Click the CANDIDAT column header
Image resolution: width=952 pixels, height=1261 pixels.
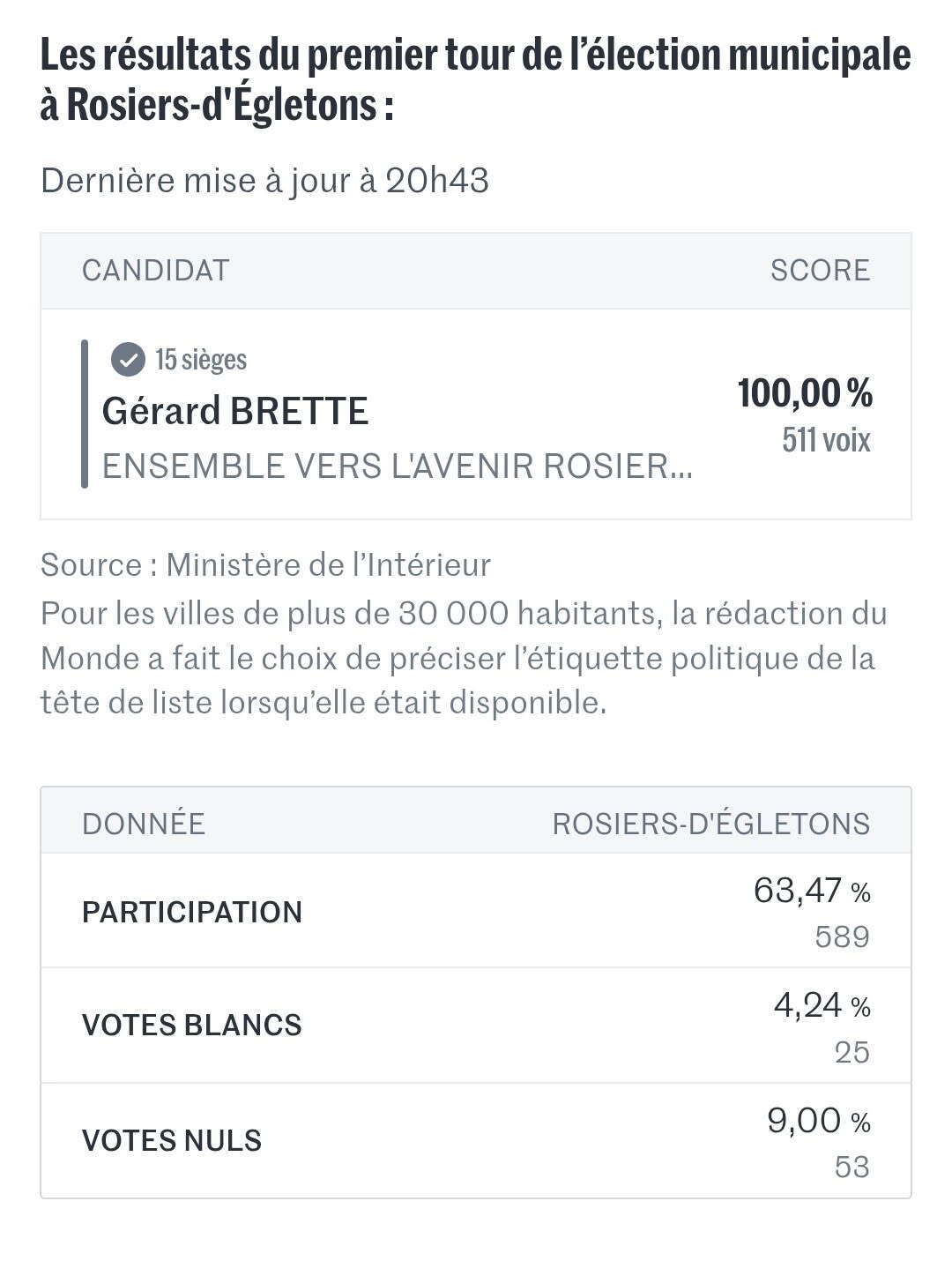[155, 270]
